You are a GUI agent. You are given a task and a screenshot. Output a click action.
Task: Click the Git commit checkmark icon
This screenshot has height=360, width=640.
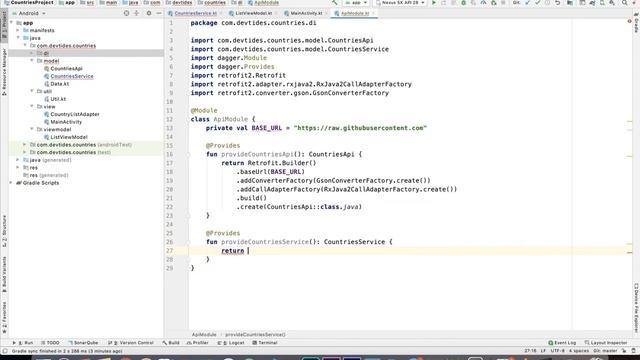[x=538, y=3]
